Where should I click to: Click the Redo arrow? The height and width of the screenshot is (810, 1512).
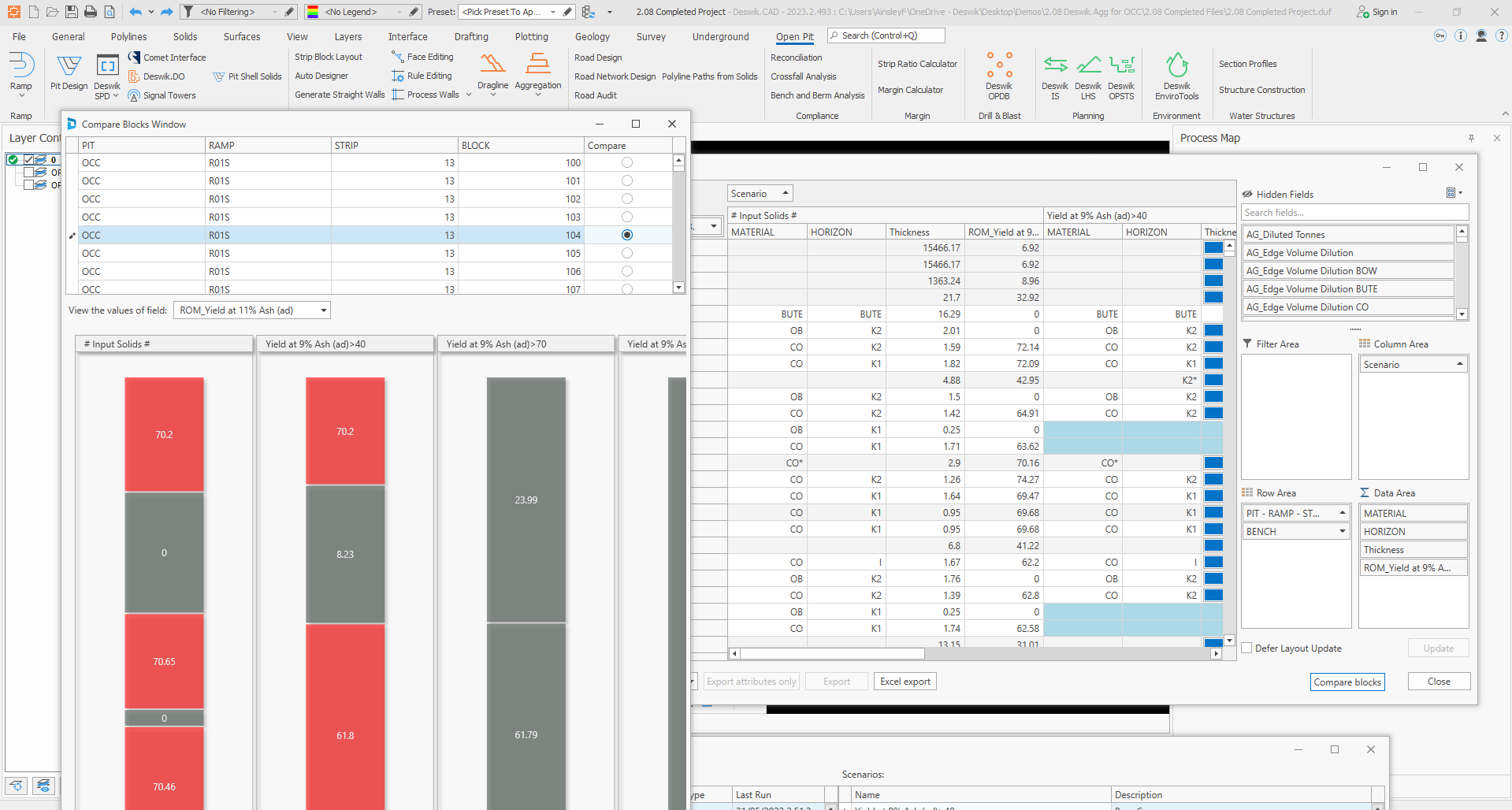[166, 12]
